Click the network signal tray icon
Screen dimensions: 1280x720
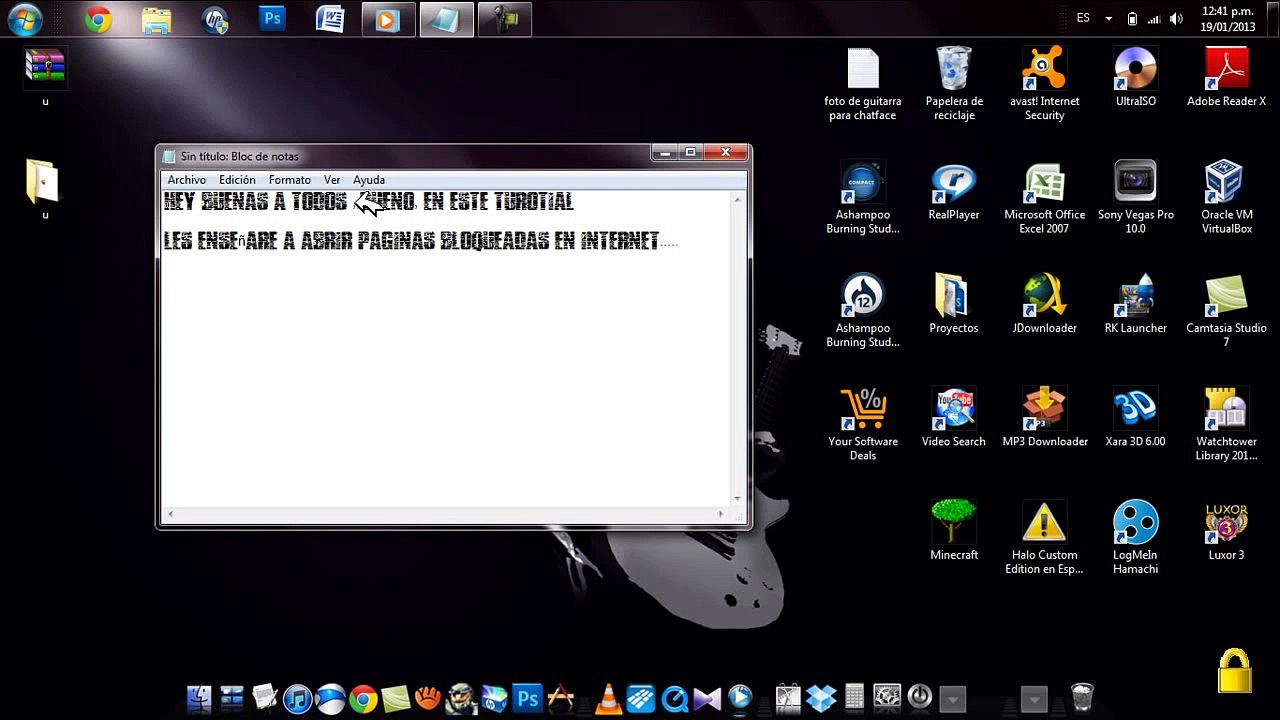pos(1154,19)
